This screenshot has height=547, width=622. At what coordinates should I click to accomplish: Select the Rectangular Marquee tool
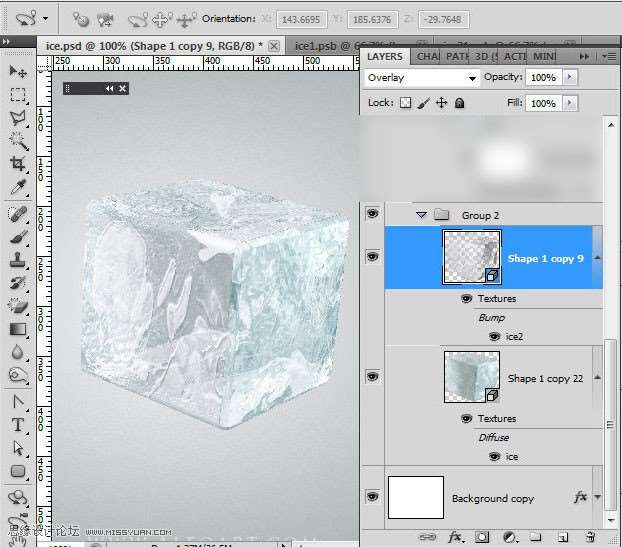(x=17, y=95)
